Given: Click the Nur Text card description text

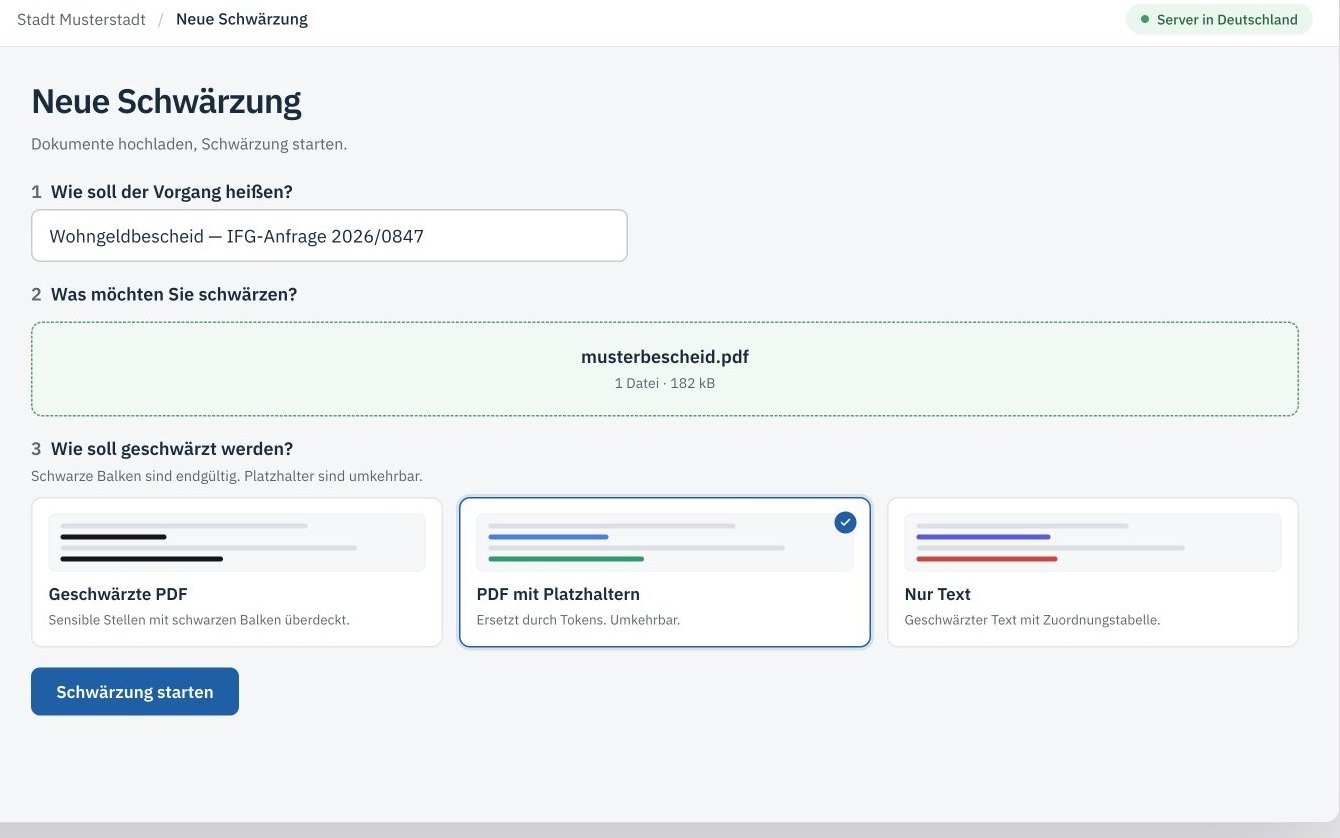Looking at the screenshot, I should (x=1032, y=620).
